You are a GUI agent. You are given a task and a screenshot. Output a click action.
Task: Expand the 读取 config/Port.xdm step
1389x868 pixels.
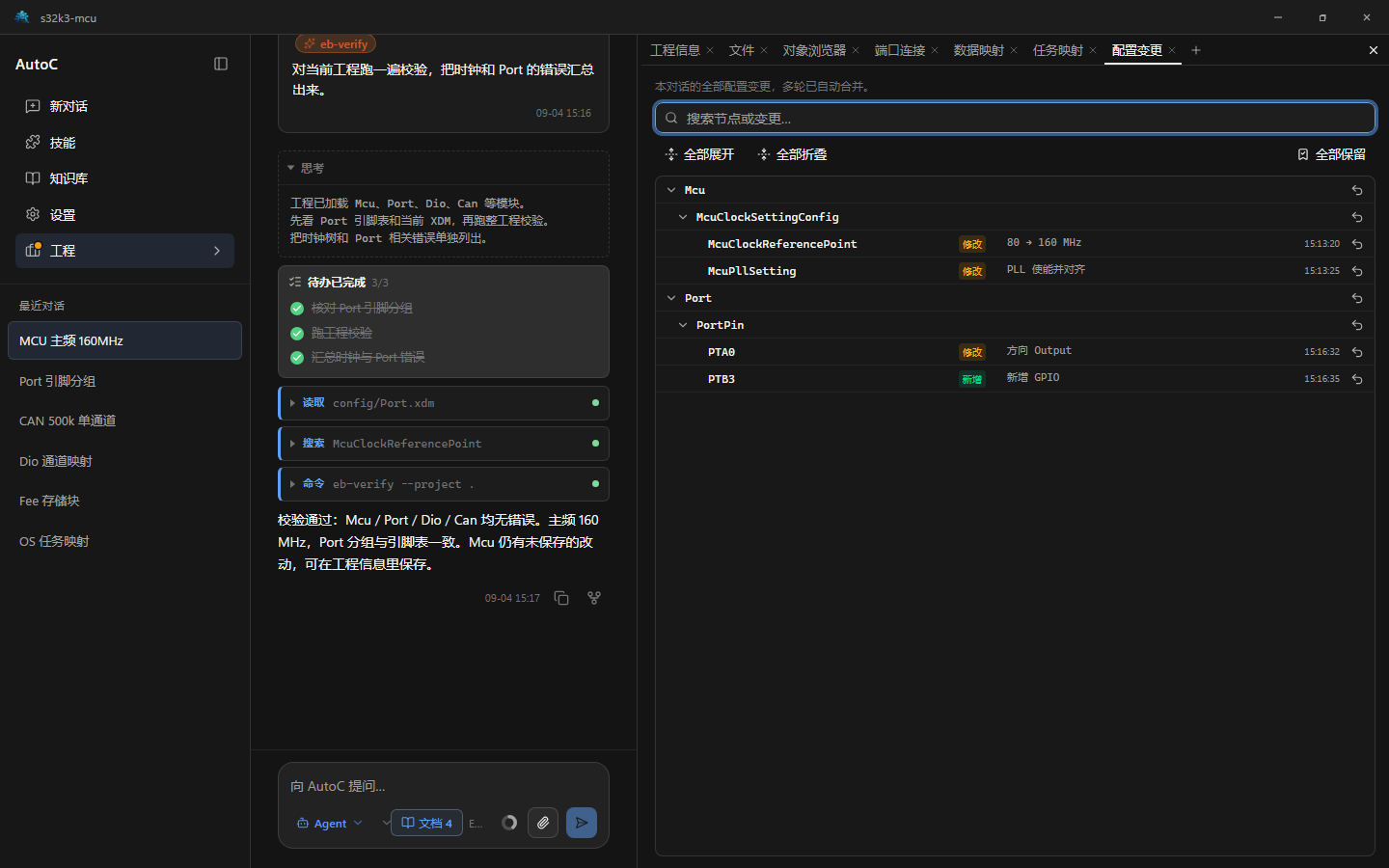coord(444,403)
